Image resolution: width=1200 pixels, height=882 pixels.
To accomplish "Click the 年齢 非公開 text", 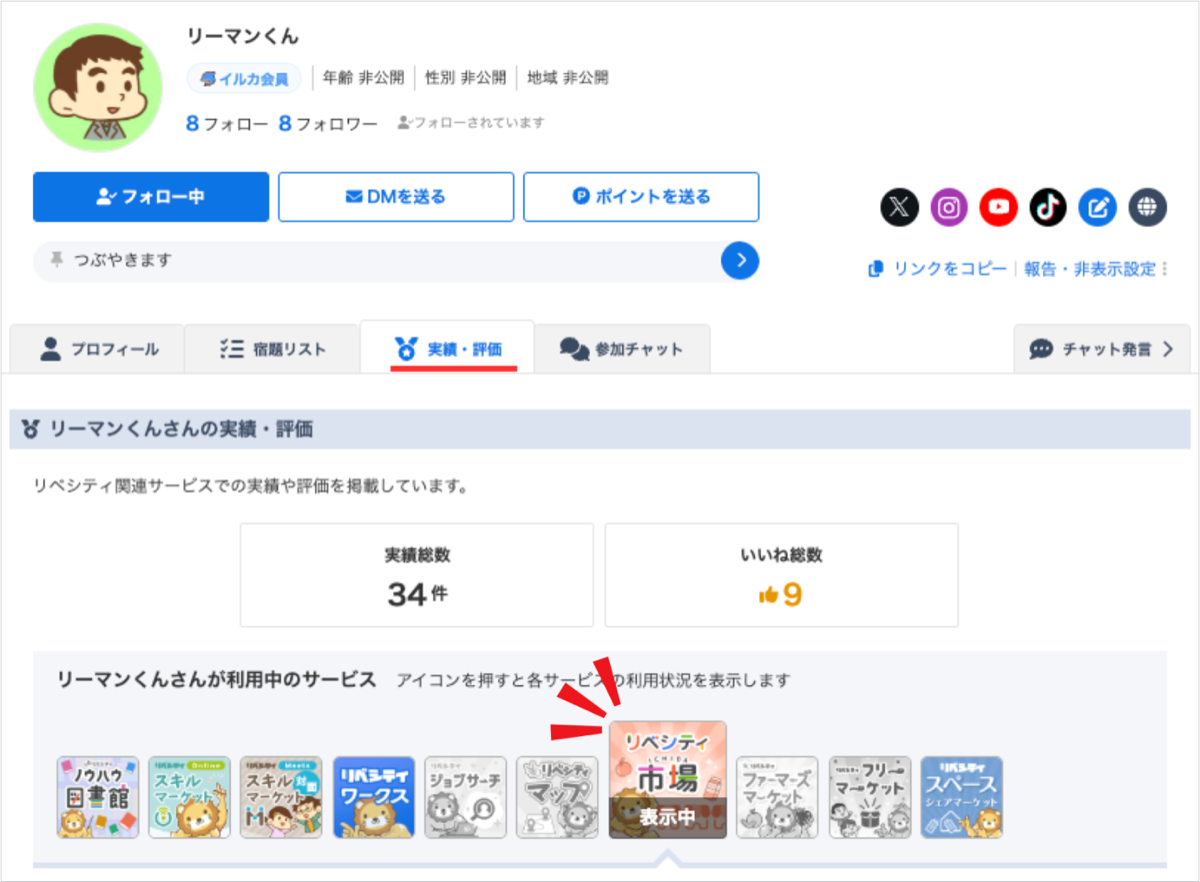I will pyautogui.click(x=364, y=78).
